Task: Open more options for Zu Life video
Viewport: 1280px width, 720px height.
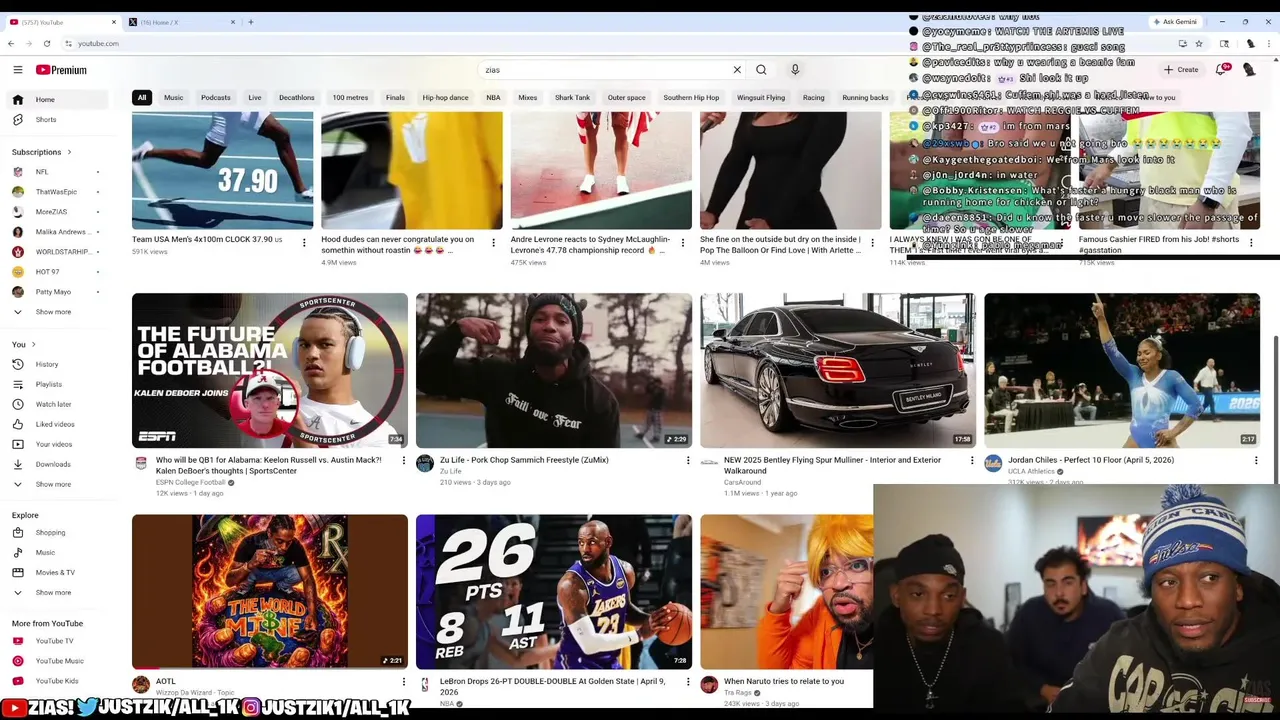Action: pyautogui.click(x=687, y=460)
